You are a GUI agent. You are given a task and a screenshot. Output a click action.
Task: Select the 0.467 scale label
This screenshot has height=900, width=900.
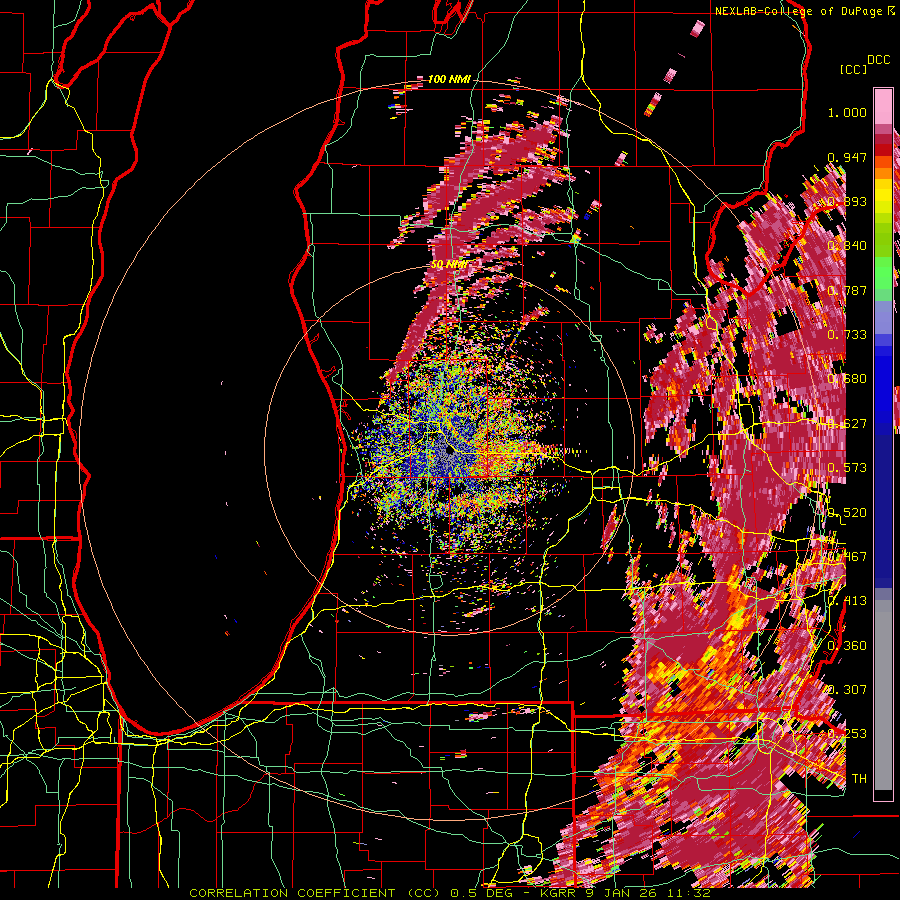click(847, 557)
